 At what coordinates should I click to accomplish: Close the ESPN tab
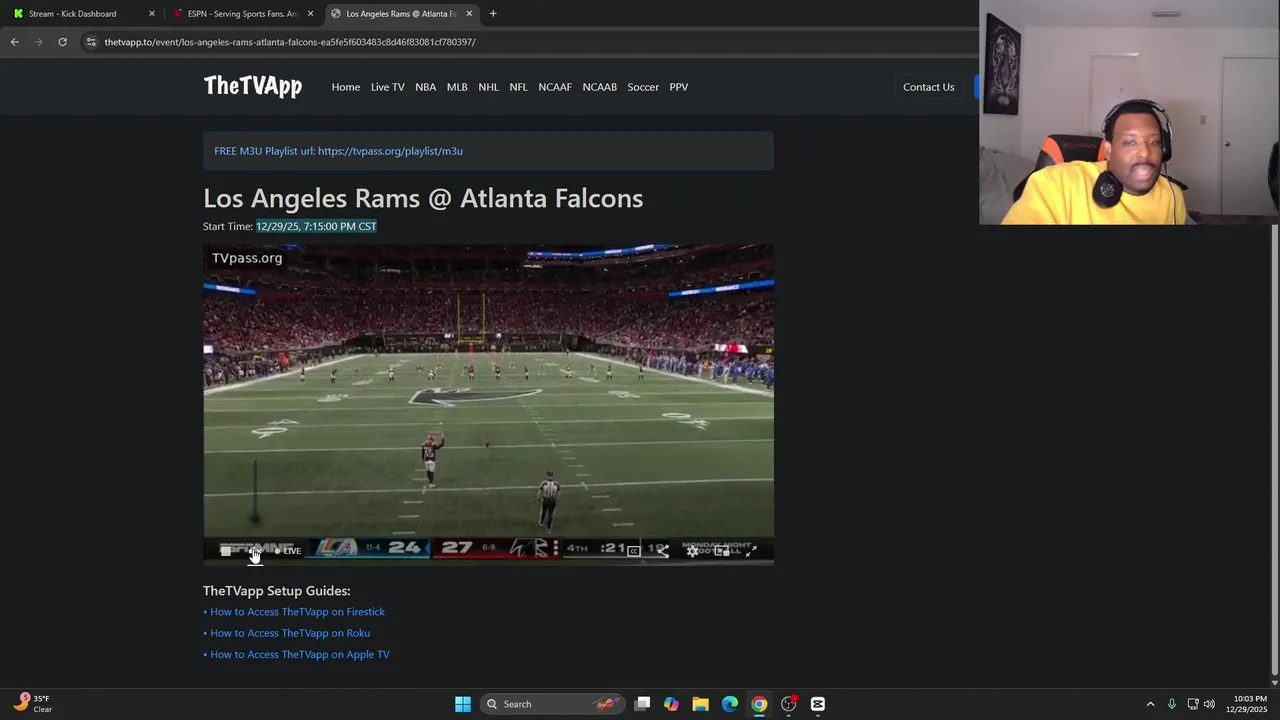point(310,14)
